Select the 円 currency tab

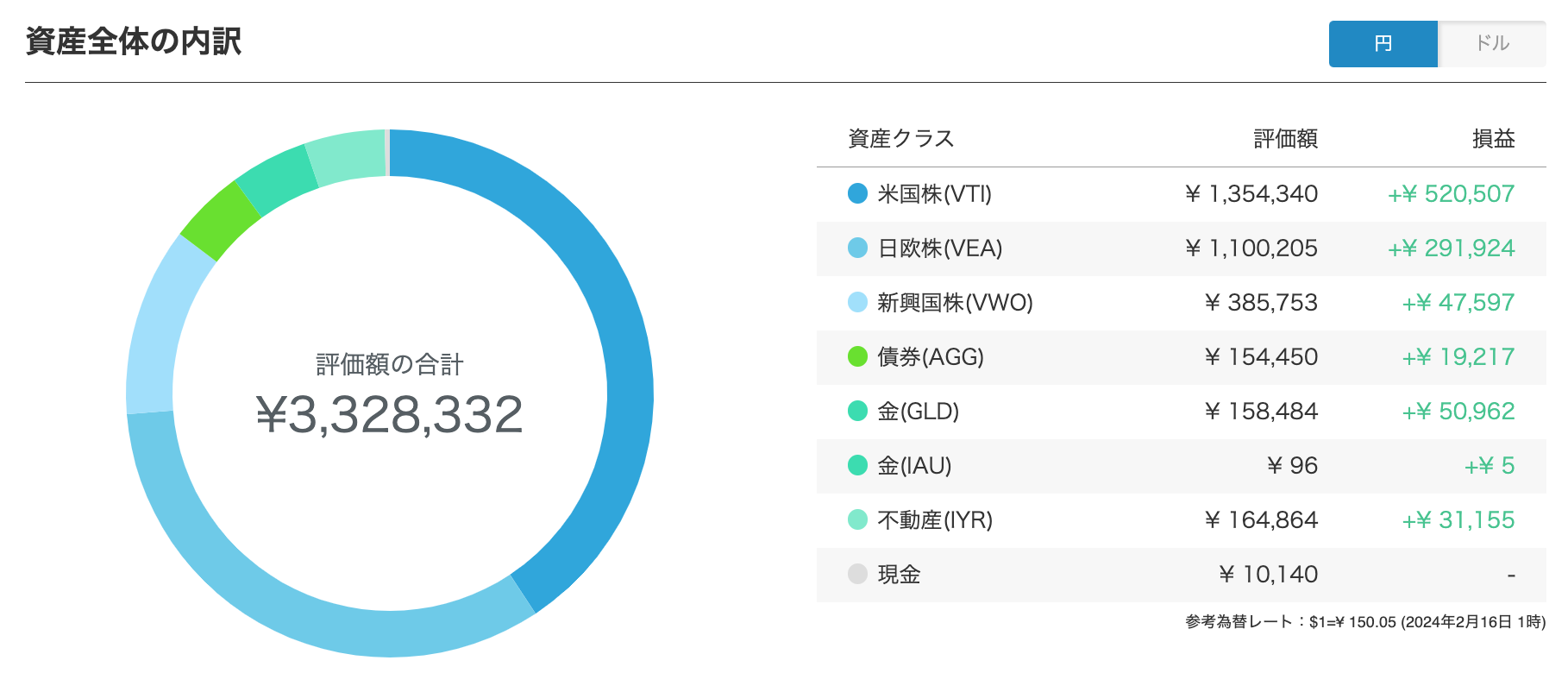(x=1383, y=44)
